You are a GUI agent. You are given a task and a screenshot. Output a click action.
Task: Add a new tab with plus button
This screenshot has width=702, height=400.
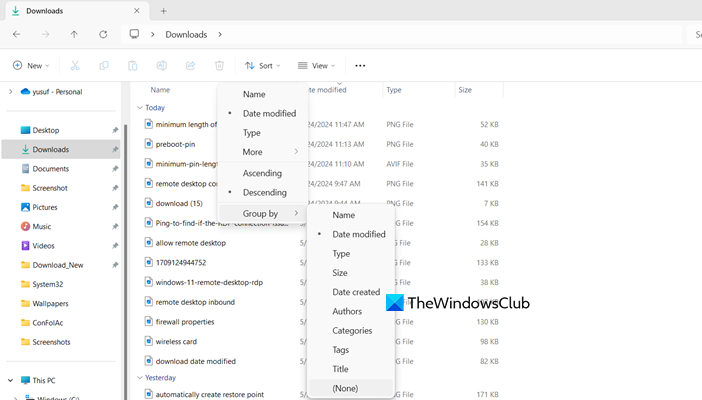[x=163, y=11]
